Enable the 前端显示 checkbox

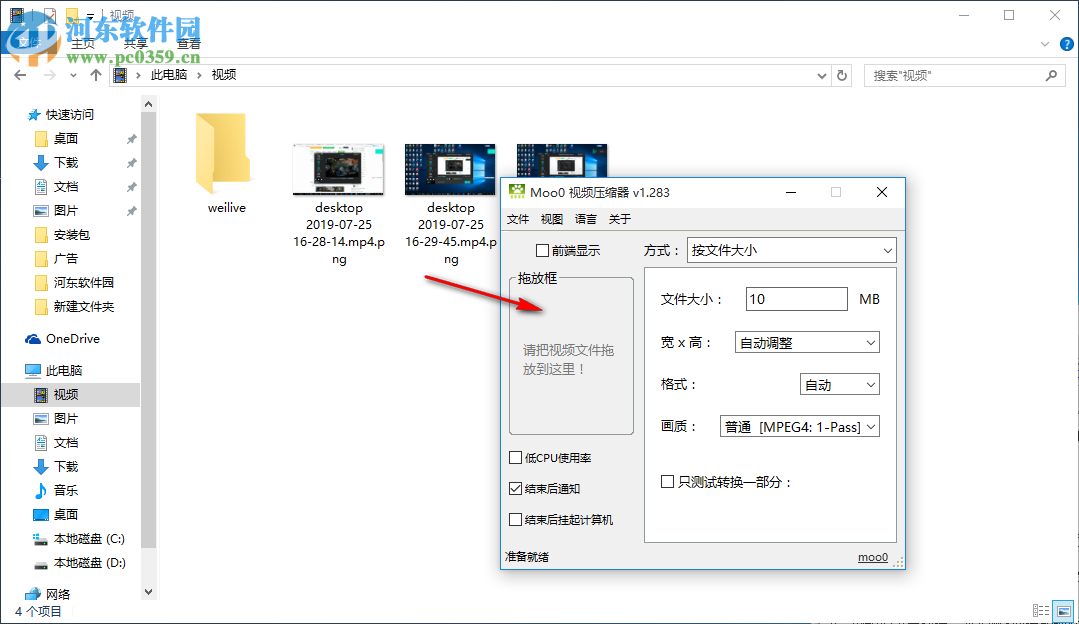pos(540,250)
